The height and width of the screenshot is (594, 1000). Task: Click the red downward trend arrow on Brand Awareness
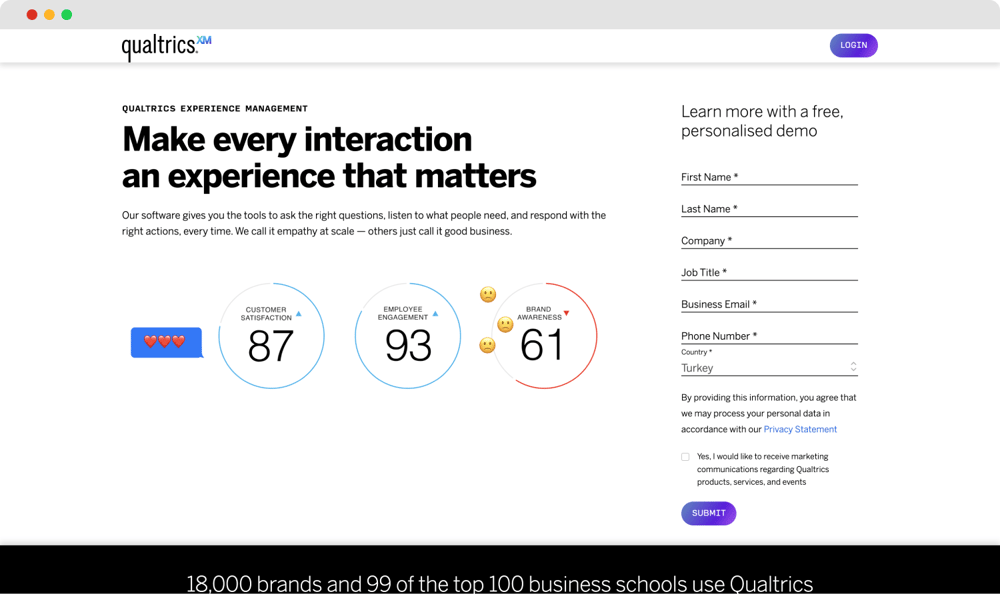point(565,313)
